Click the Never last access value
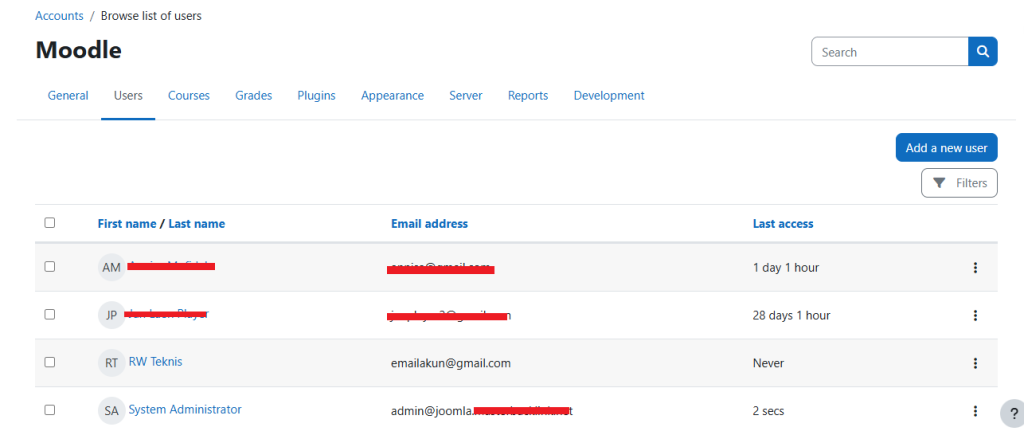The width and height of the screenshot is (1024, 435). click(x=768, y=363)
